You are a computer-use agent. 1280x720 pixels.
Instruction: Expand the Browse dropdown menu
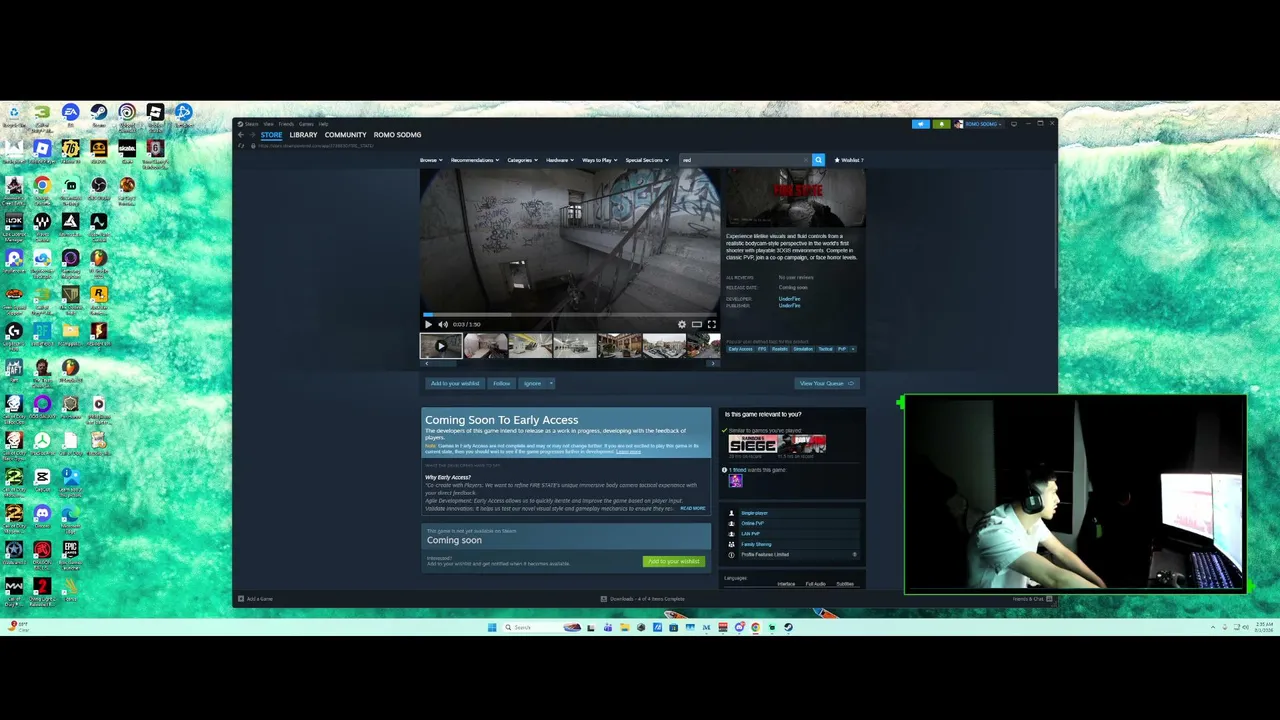430,160
